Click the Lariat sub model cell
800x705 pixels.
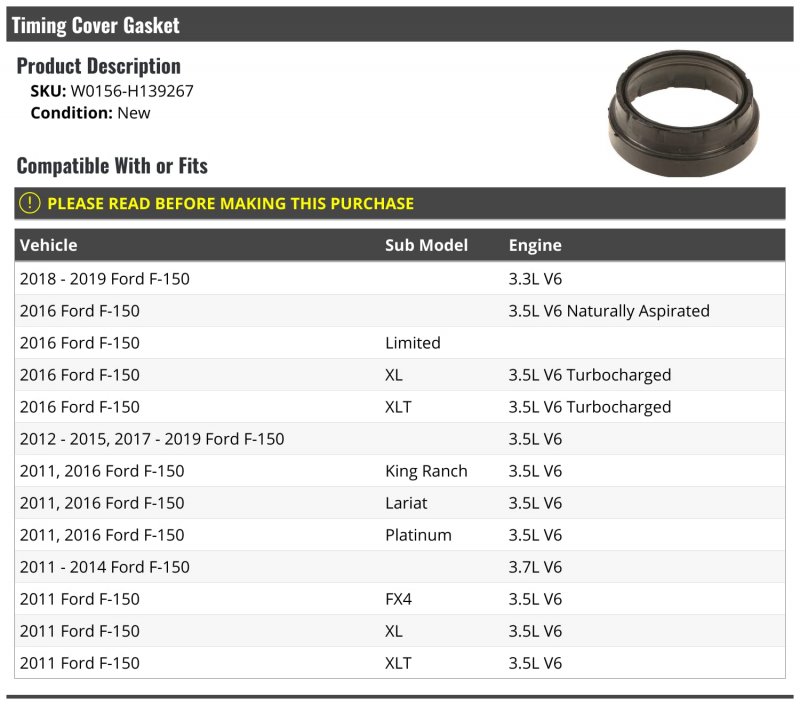(406, 503)
